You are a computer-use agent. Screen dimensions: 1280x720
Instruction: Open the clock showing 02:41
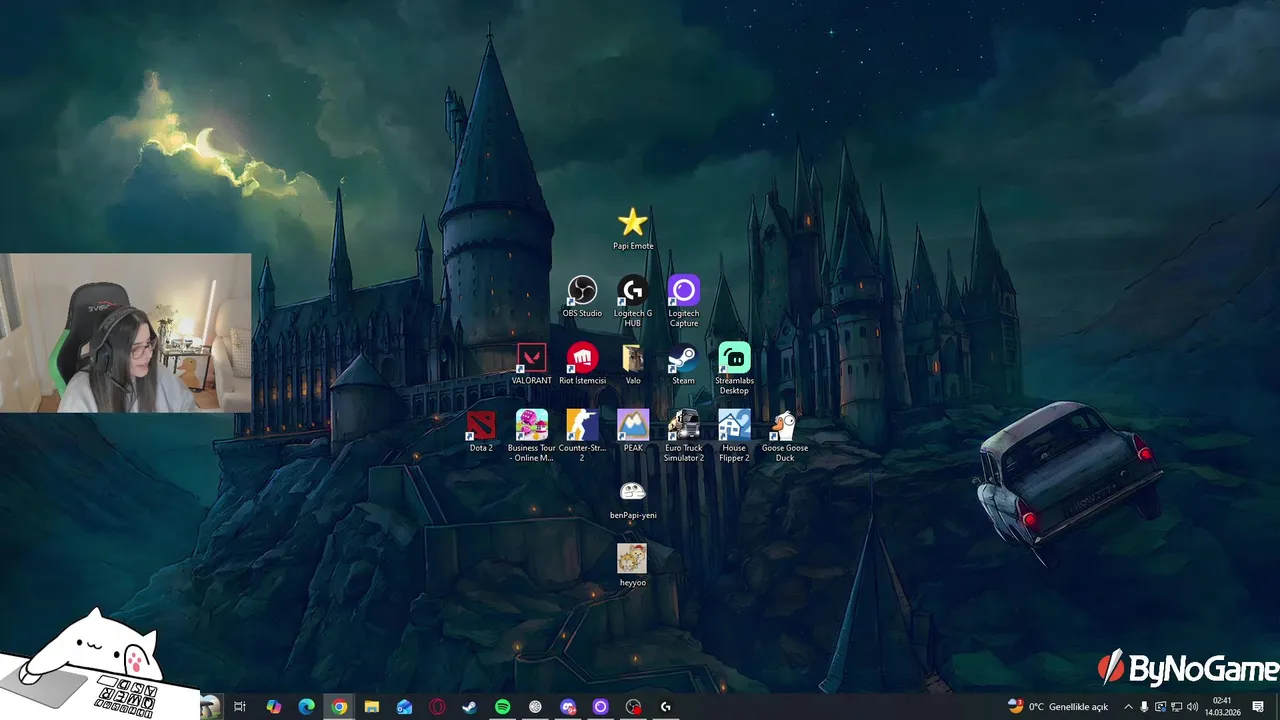(x=1222, y=706)
